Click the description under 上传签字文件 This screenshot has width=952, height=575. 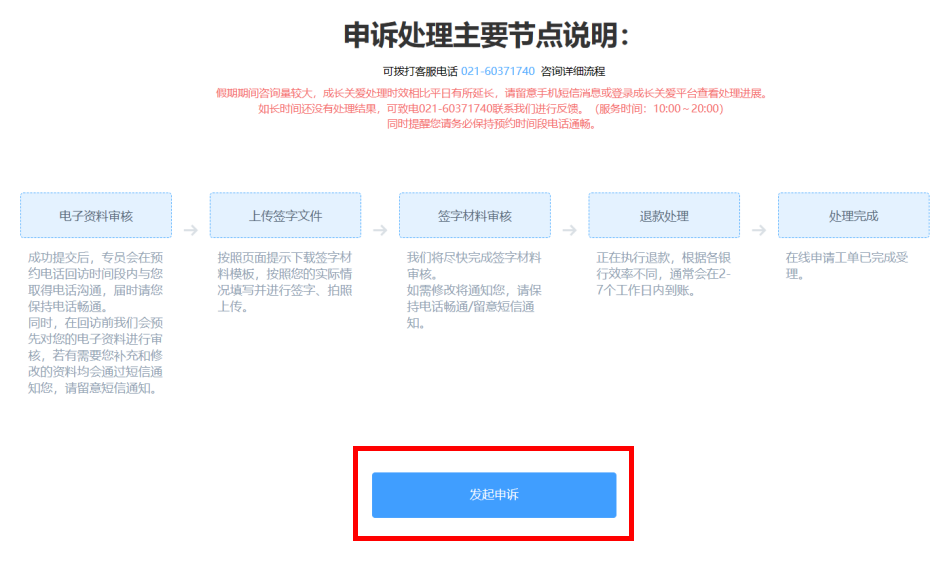point(285,282)
